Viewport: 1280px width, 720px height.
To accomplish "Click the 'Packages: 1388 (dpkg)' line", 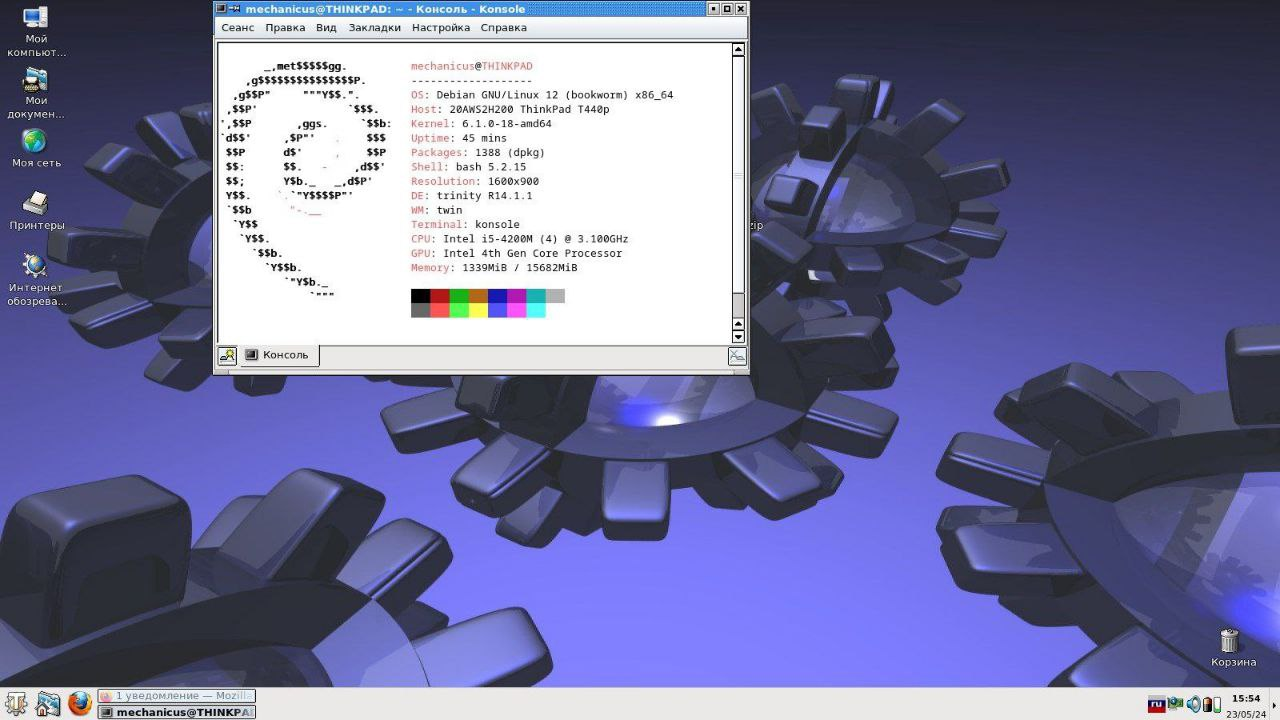I will (x=478, y=152).
